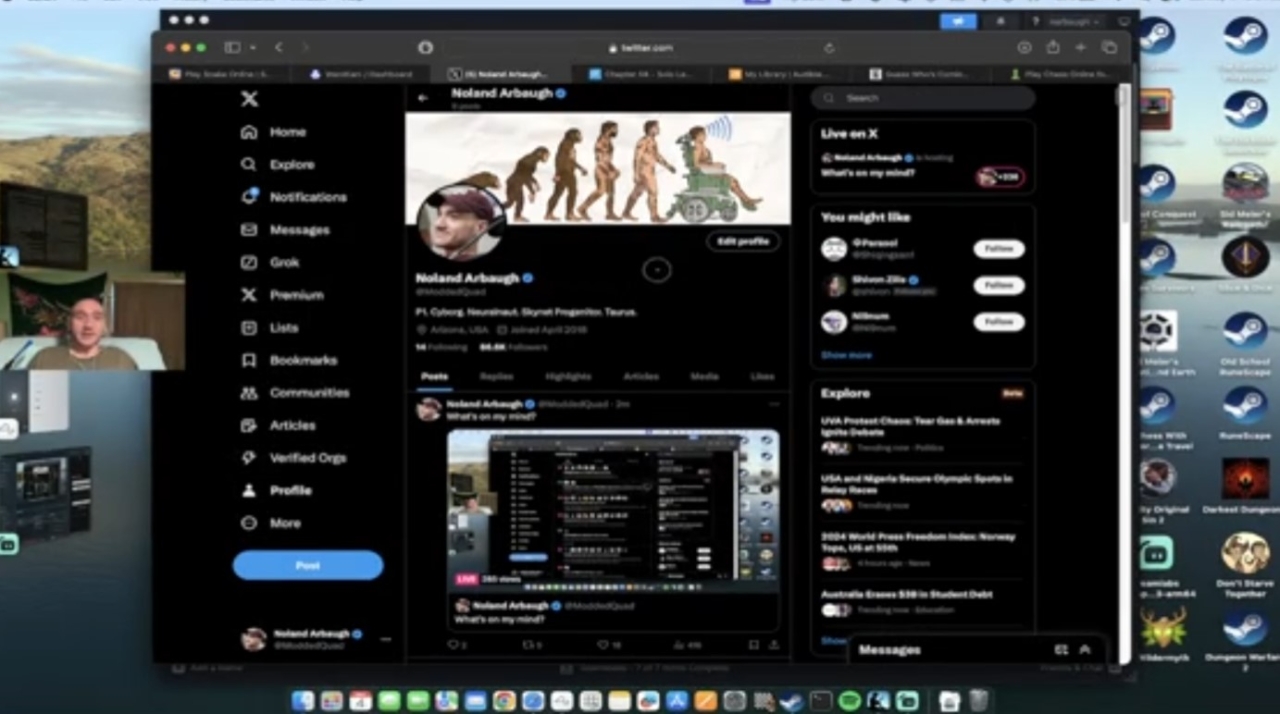Open the live broadcast preview in the post
This screenshot has width=1280, height=714.
(x=613, y=509)
